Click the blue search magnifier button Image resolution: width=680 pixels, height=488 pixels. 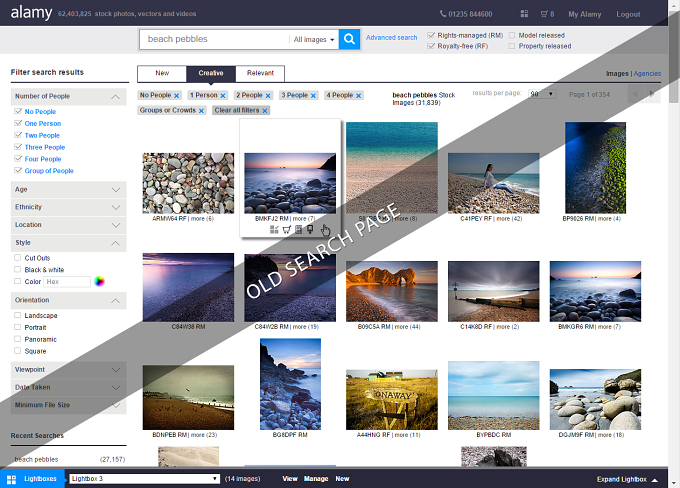350,39
